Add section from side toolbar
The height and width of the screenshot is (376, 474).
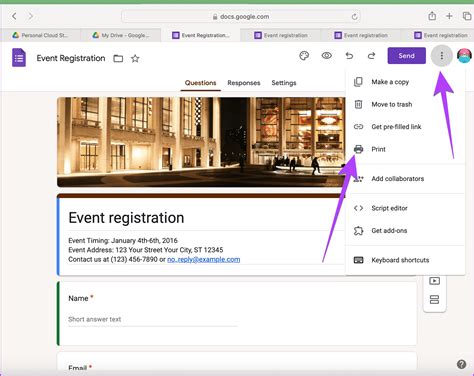tap(434, 299)
